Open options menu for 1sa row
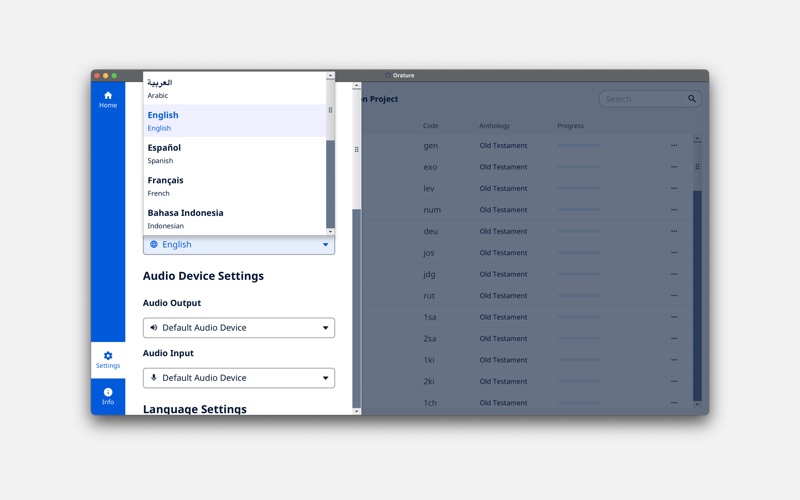Screen dimensions: 800x500 tap(674, 317)
